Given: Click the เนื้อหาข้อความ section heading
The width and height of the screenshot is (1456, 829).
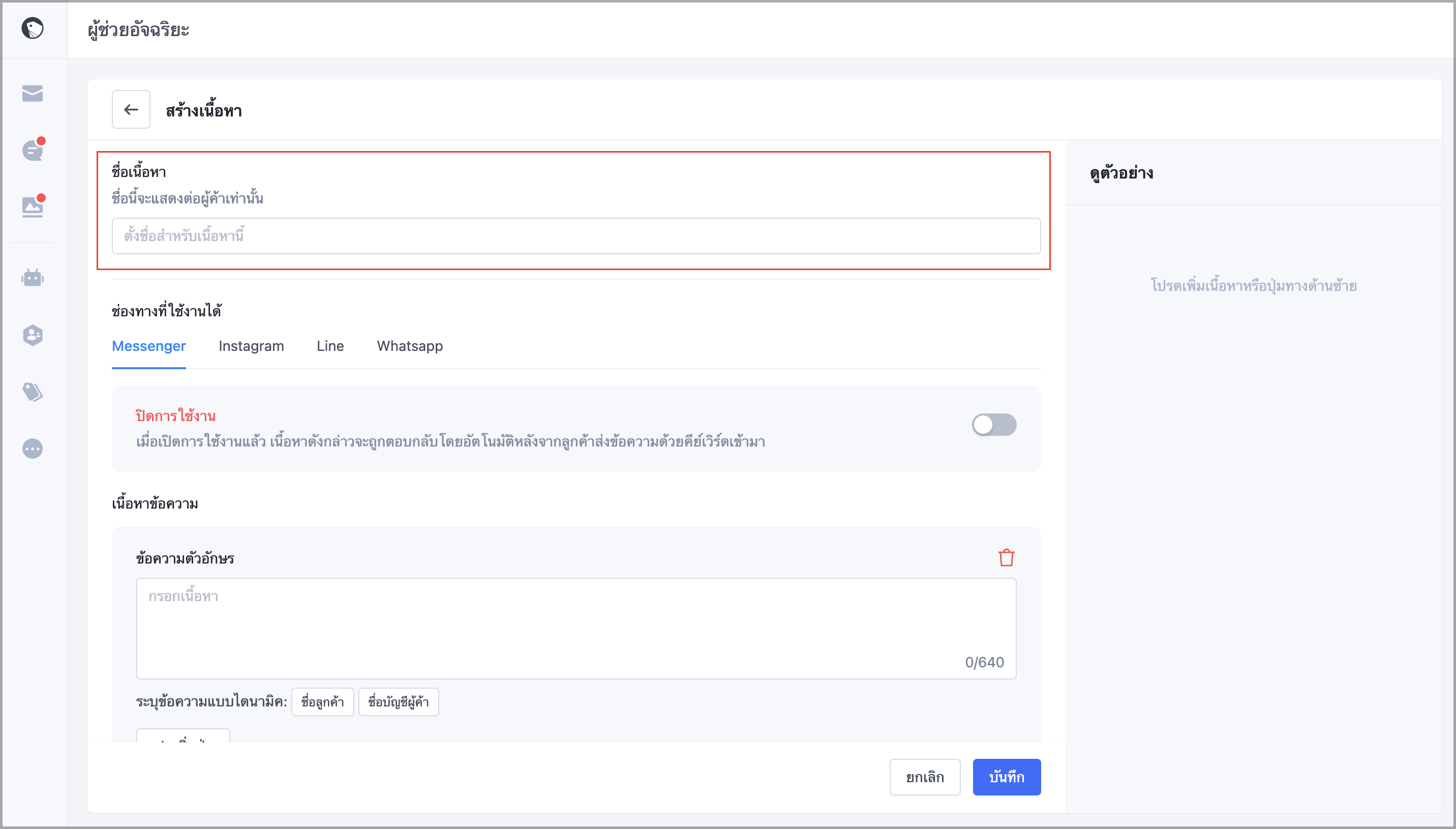Looking at the screenshot, I should tap(155, 504).
